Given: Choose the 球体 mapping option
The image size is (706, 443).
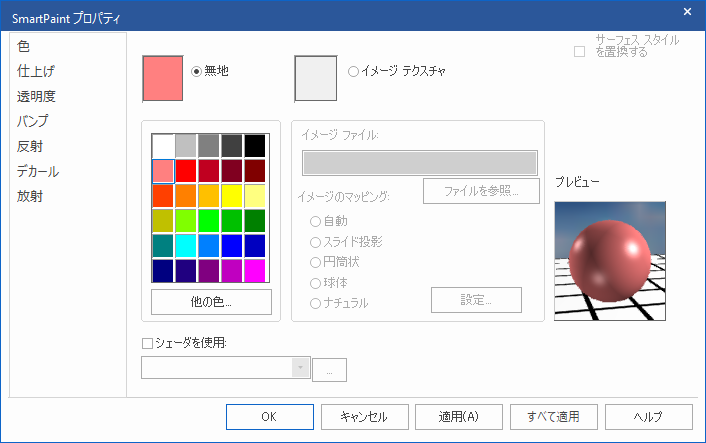Looking at the screenshot, I should [315, 283].
